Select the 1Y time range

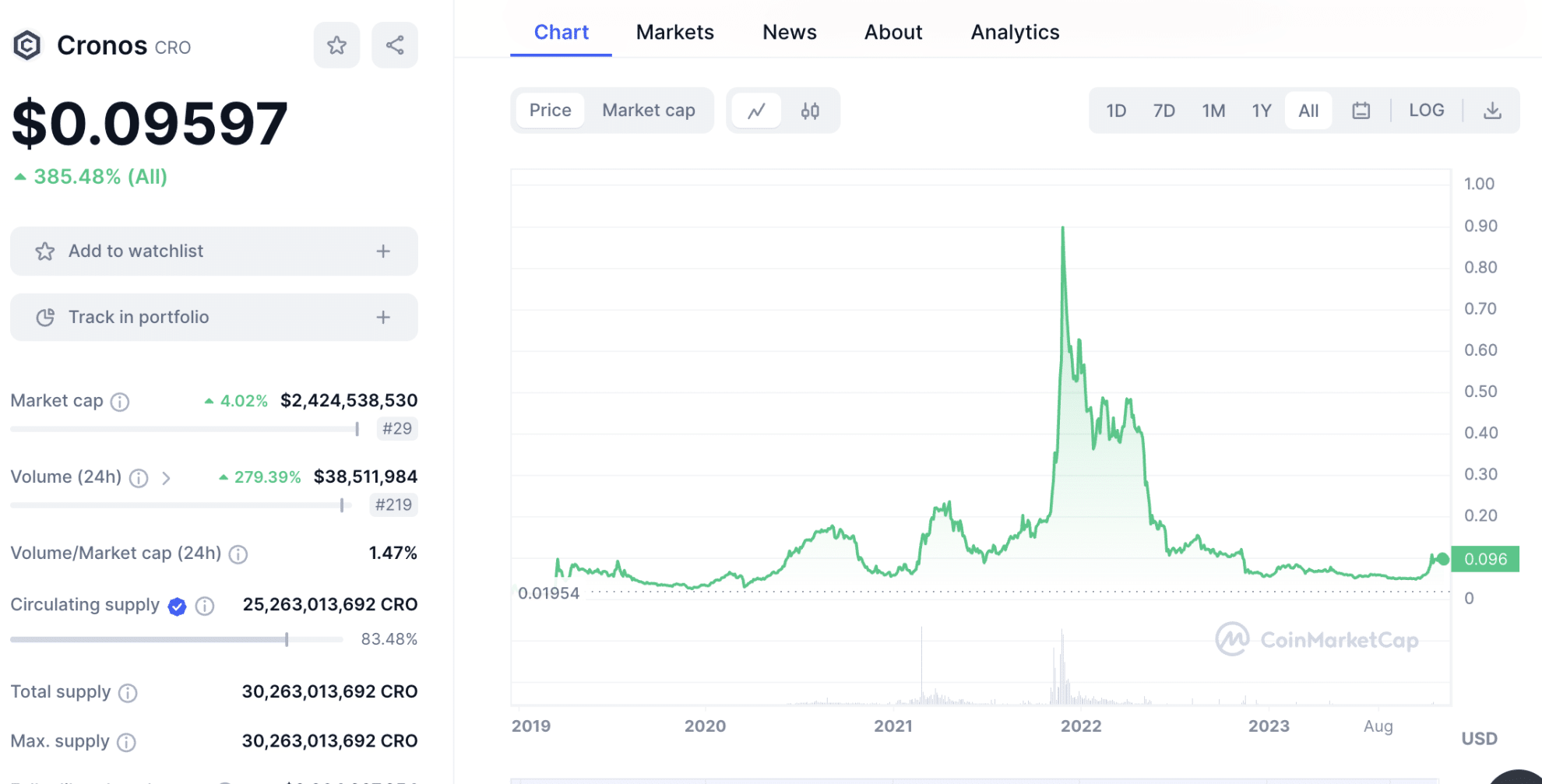pyautogui.click(x=1262, y=111)
